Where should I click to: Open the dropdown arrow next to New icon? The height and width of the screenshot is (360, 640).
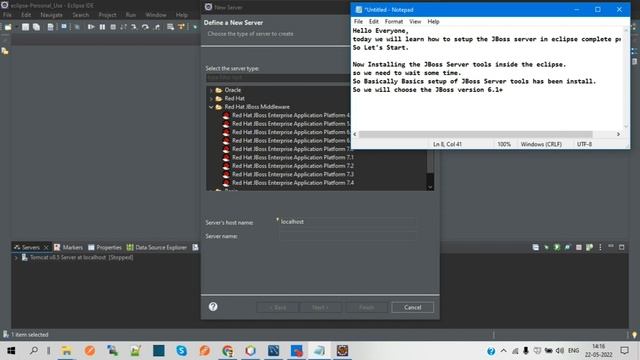16,27
